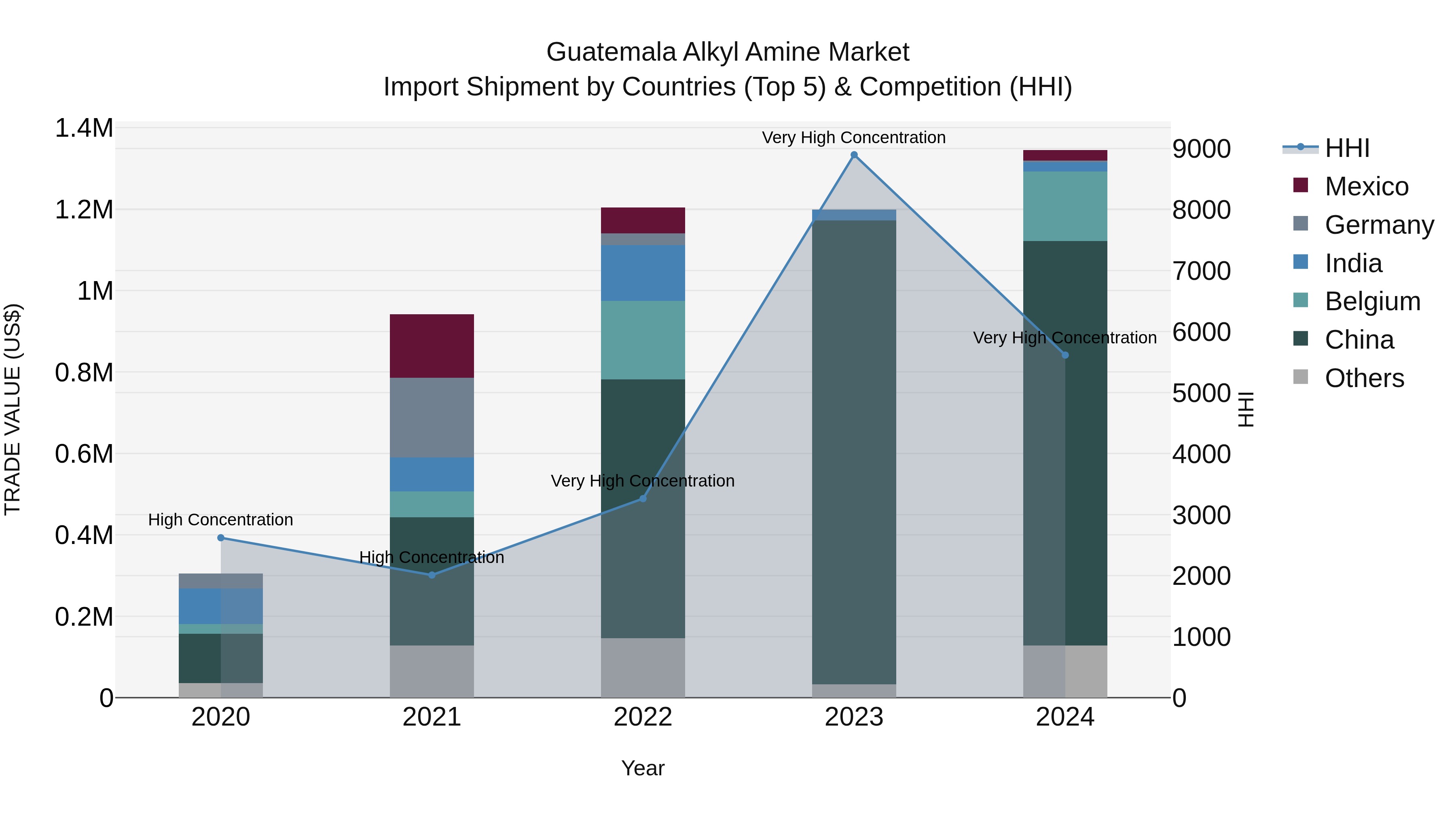Click the 2020 x-axis label

click(x=221, y=717)
